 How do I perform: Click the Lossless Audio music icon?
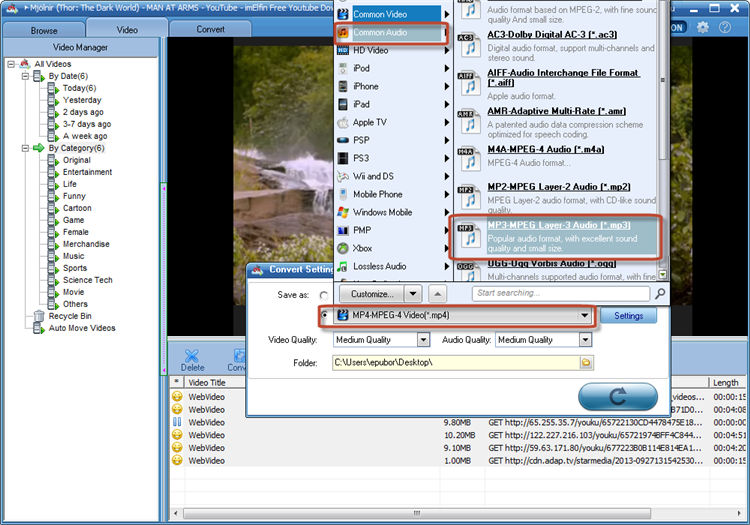[343, 266]
